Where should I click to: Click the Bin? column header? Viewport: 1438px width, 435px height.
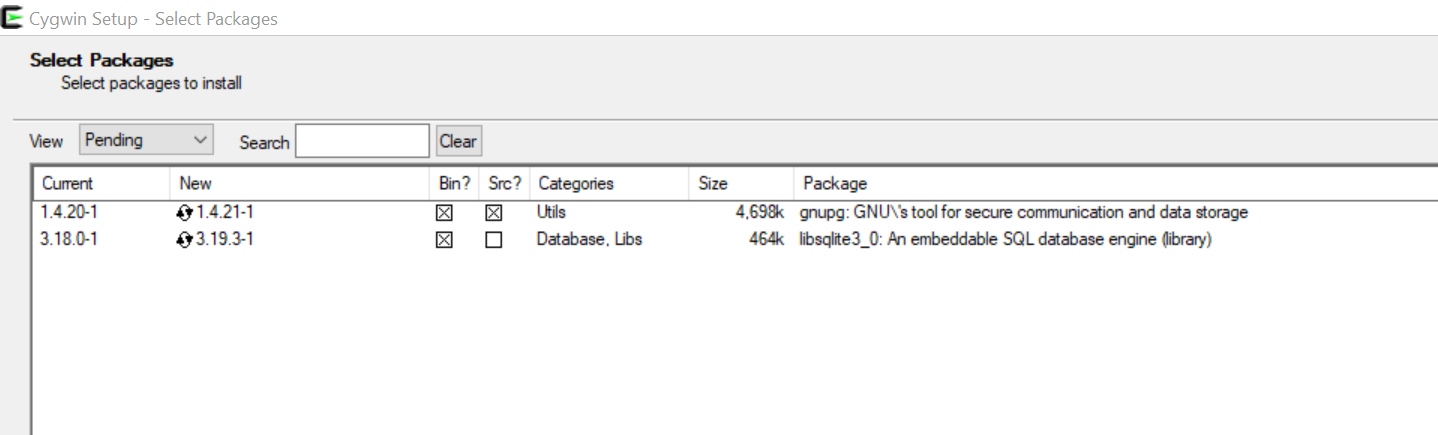point(455,183)
